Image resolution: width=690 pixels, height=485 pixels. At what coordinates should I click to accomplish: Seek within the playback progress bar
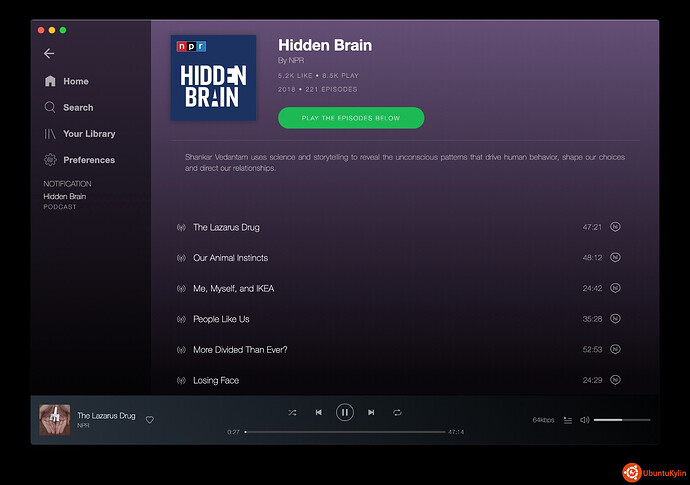[345, 432]
